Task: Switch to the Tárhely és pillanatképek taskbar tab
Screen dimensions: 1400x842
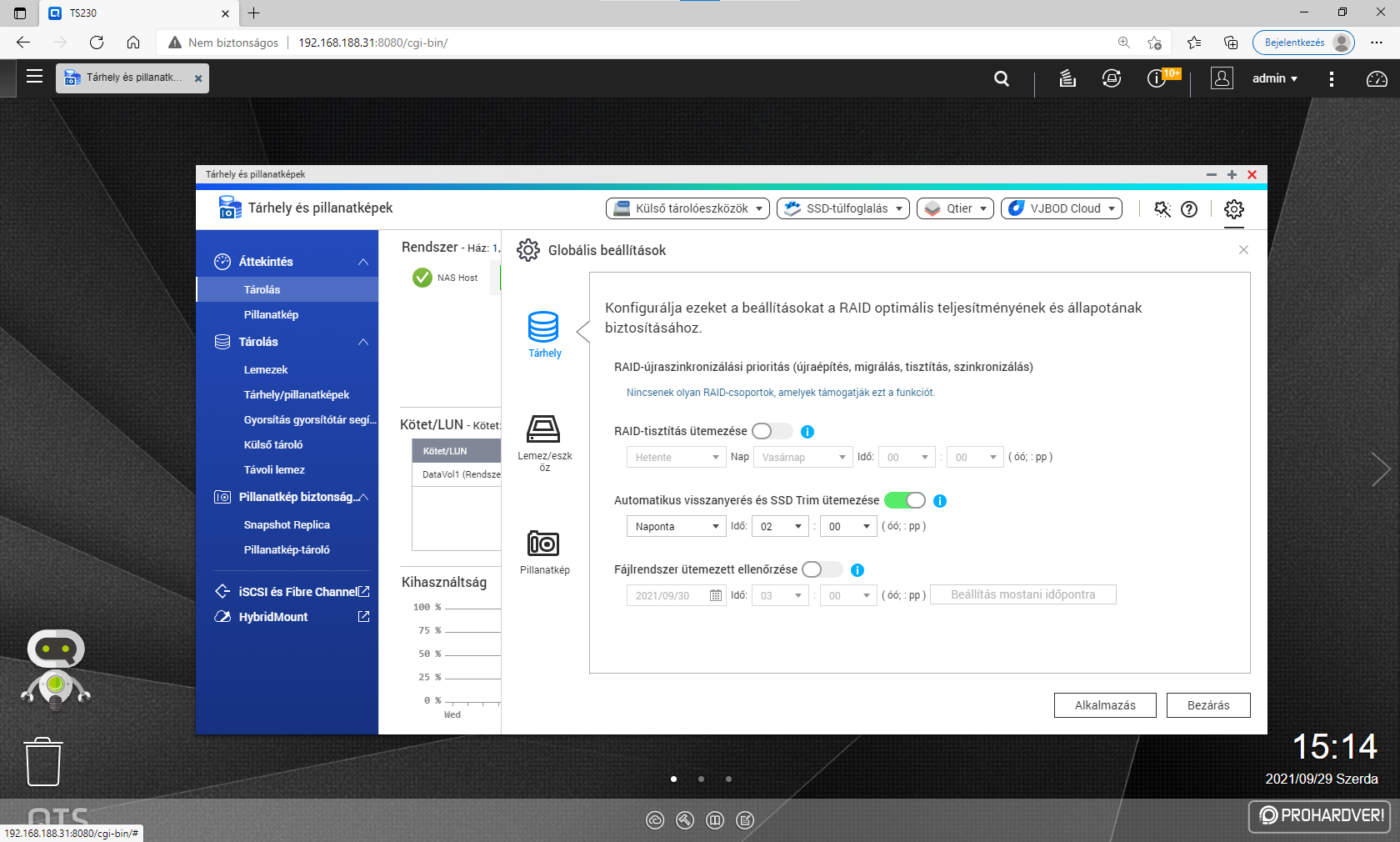Action: pyautogui.click(x=133, y=78)
